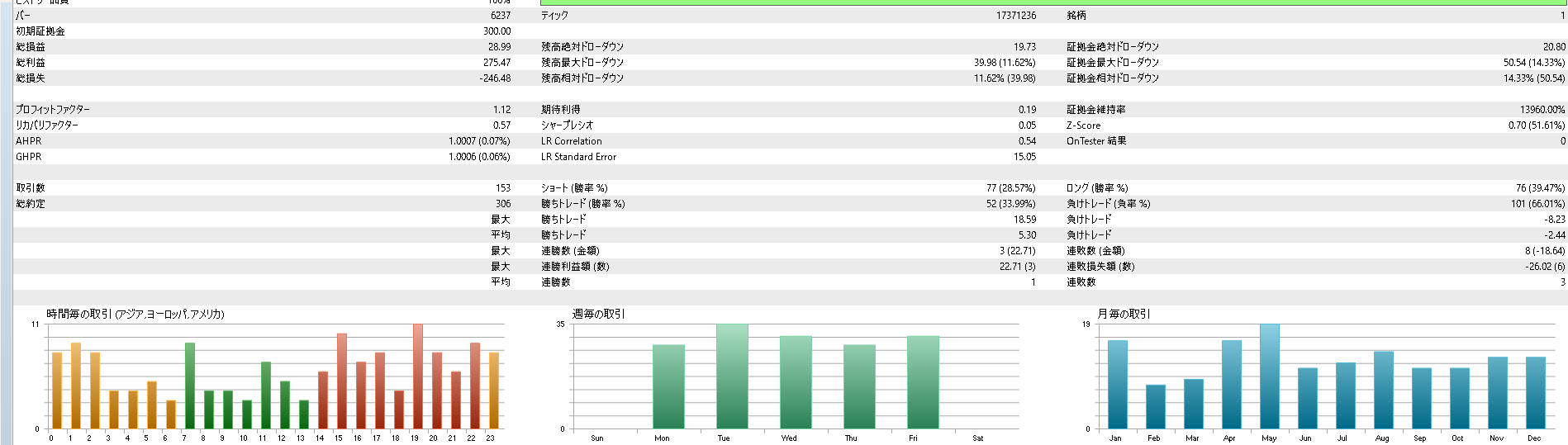Select the 残高絶対ドローダウン value 19.73

[x=1024, y=47]
